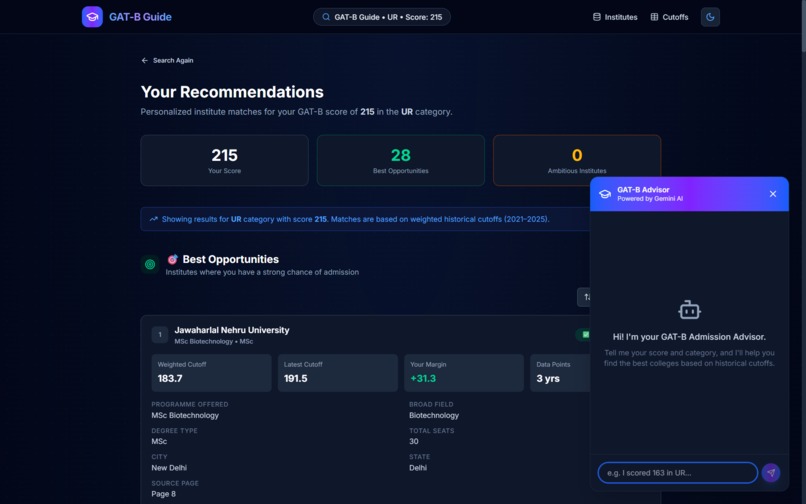Viewport: 806px width, 504px height.
Task: Click the database icon beside Institutes
Action: point(597,17)
